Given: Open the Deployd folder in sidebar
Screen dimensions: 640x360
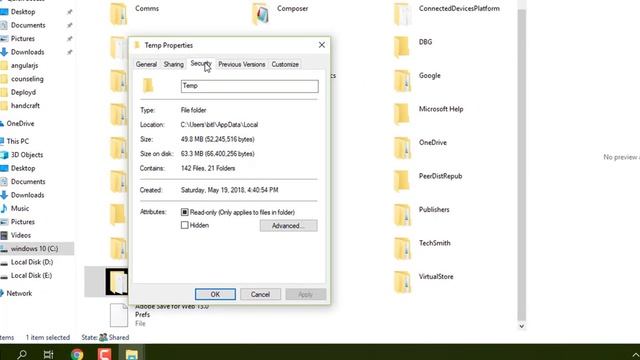Looking at the screenshot, I should [x=23, y=92].
